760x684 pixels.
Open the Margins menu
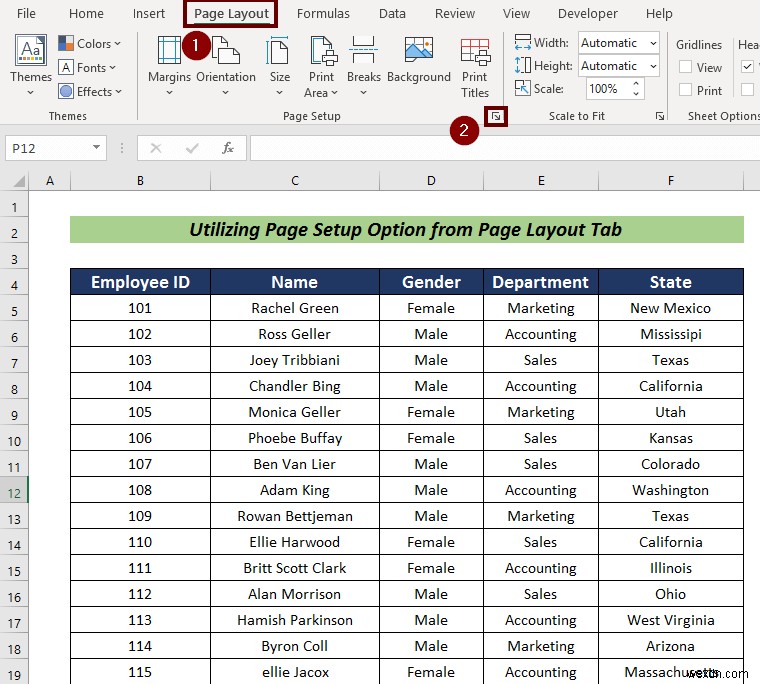169,65
